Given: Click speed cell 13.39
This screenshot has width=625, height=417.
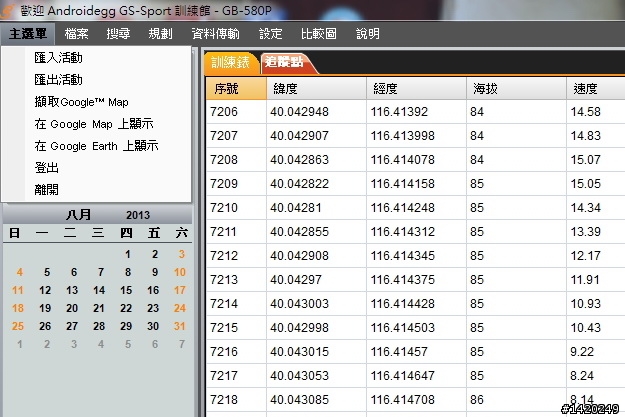Looking at the screenshot, I should (x=596, y=232).
